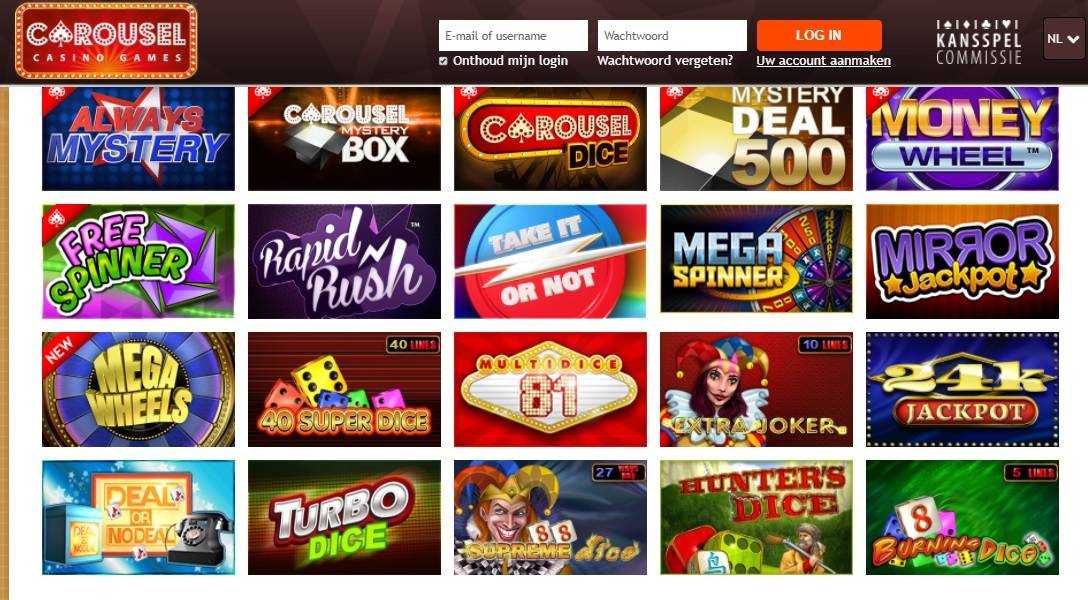Screen dimensions: 1088x600
Task: Open the Money Wheel game tile
Action: click(962, 138)
